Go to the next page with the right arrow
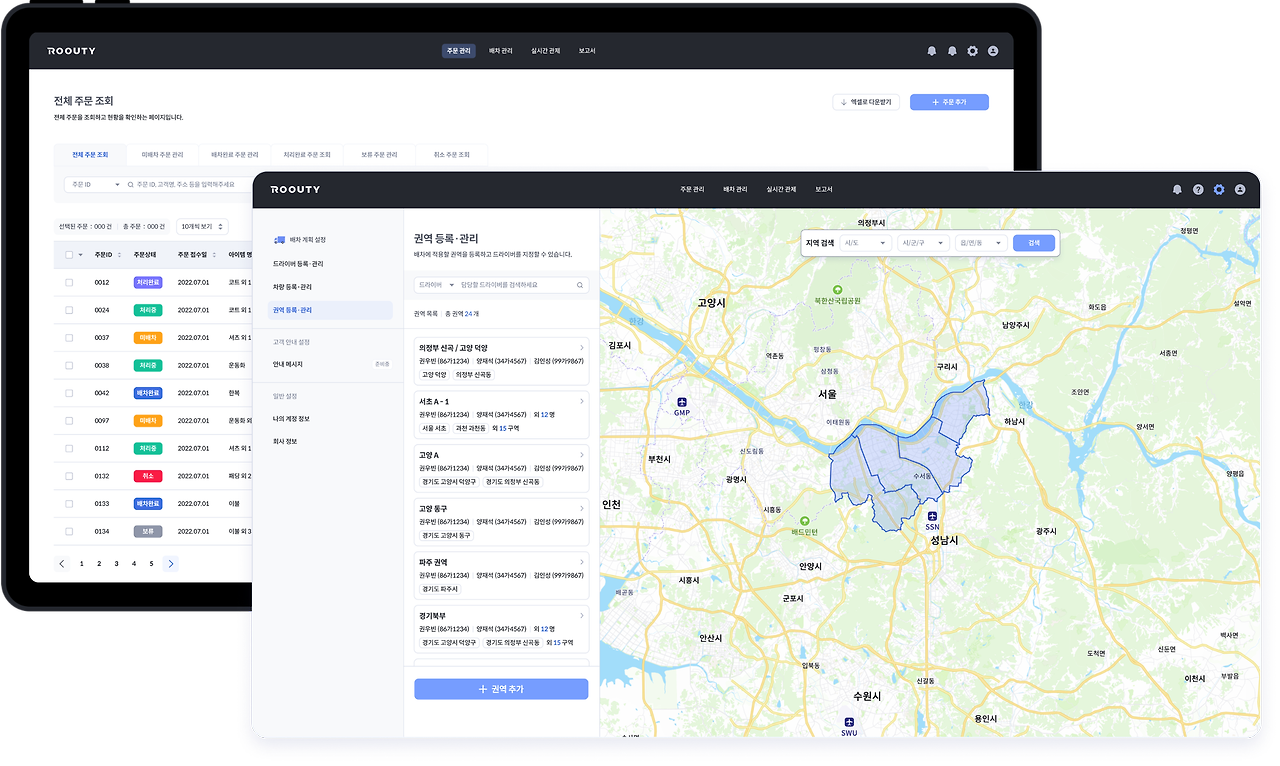The height and width of the screenshot is (766, 1280). (x=171, y=564)
